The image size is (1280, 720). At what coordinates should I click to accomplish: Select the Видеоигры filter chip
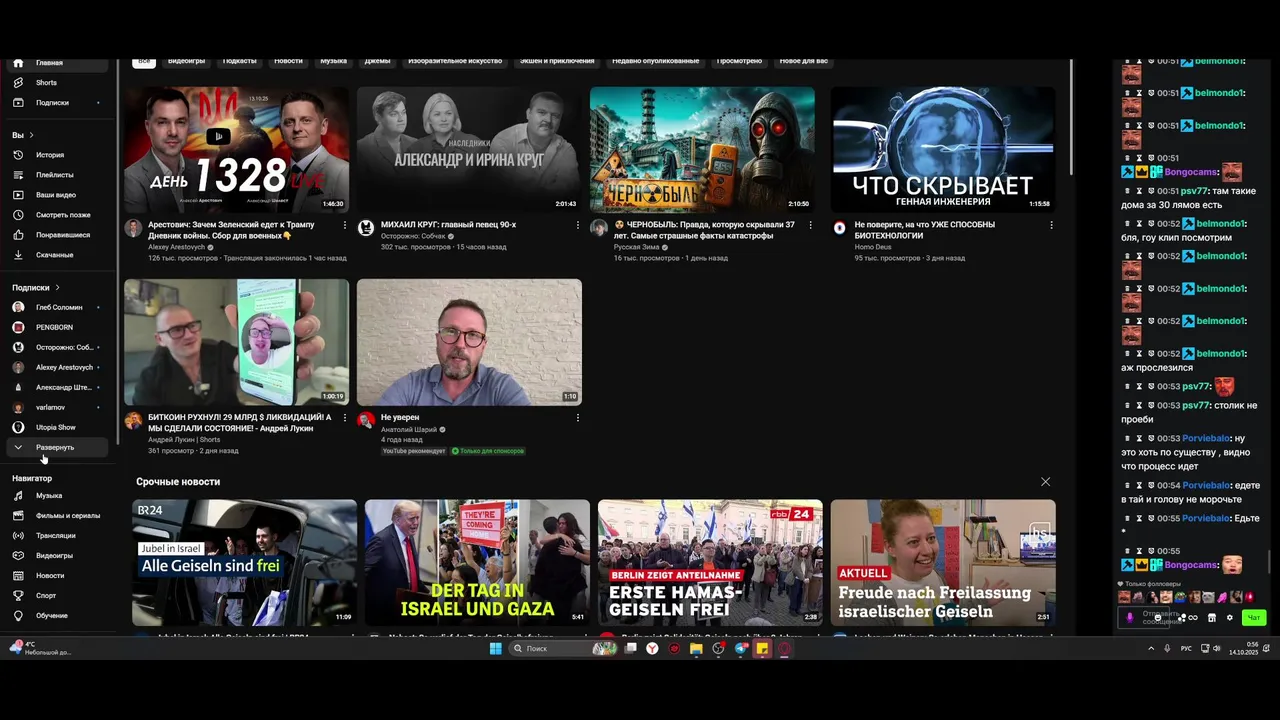(x=186, y=61)
